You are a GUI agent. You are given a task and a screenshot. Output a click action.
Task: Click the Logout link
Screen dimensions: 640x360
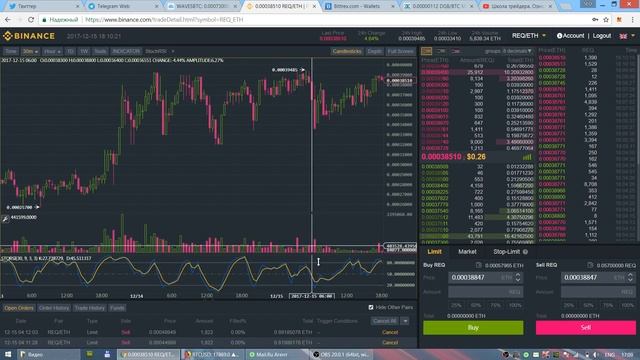point(602,36)
